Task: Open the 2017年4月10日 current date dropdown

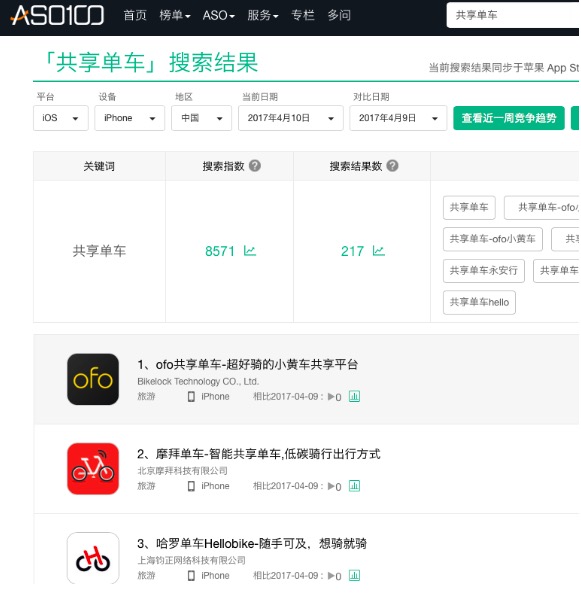Action: 291,118
